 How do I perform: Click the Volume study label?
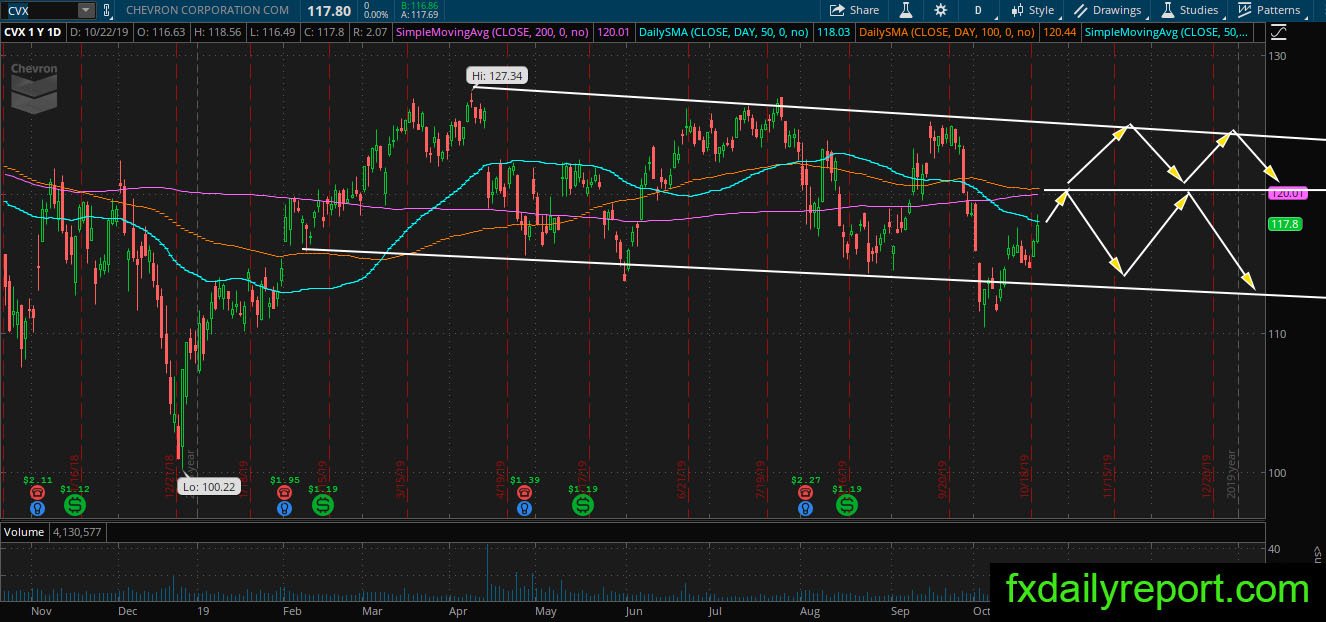(23, 532)
